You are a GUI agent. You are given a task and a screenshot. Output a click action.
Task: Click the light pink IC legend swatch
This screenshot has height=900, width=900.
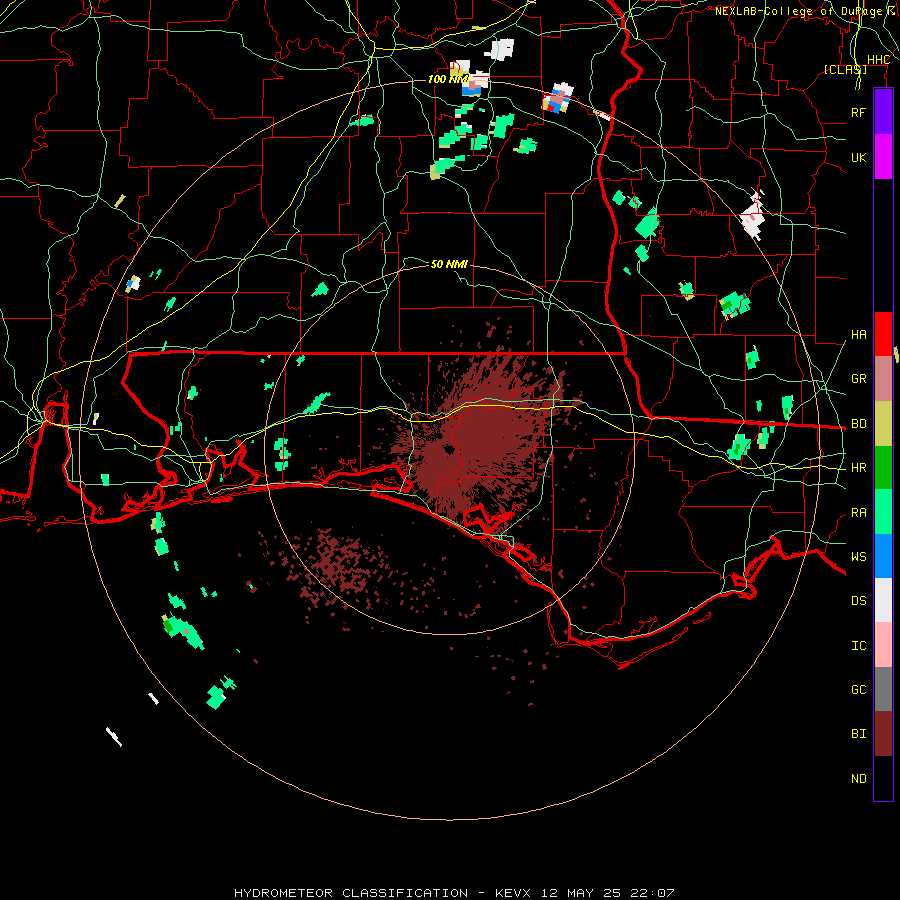click(883, 645)
